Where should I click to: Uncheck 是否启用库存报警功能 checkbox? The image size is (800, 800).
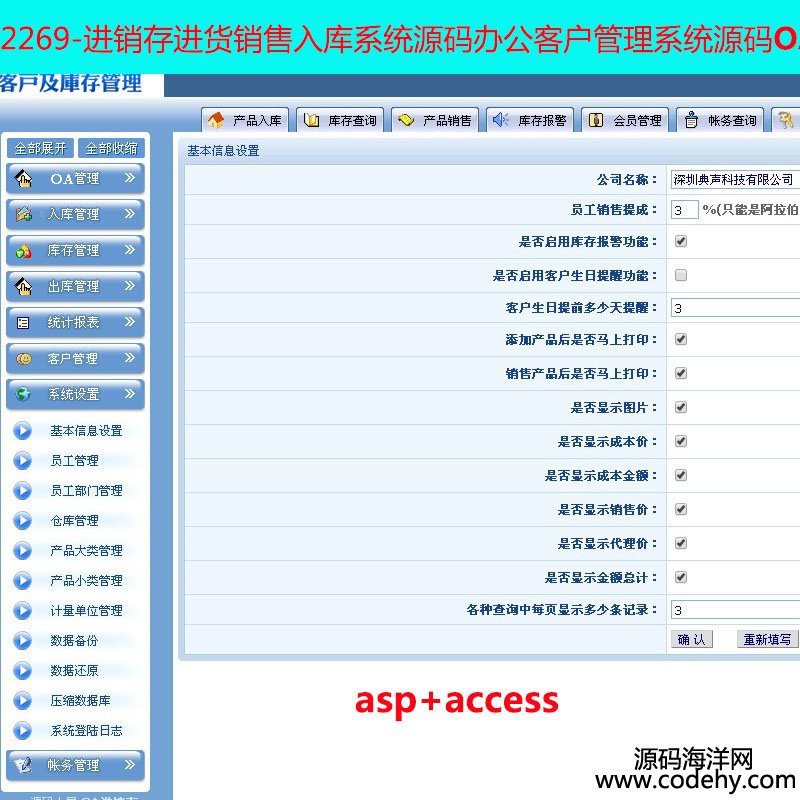click(x=681, y=241)
